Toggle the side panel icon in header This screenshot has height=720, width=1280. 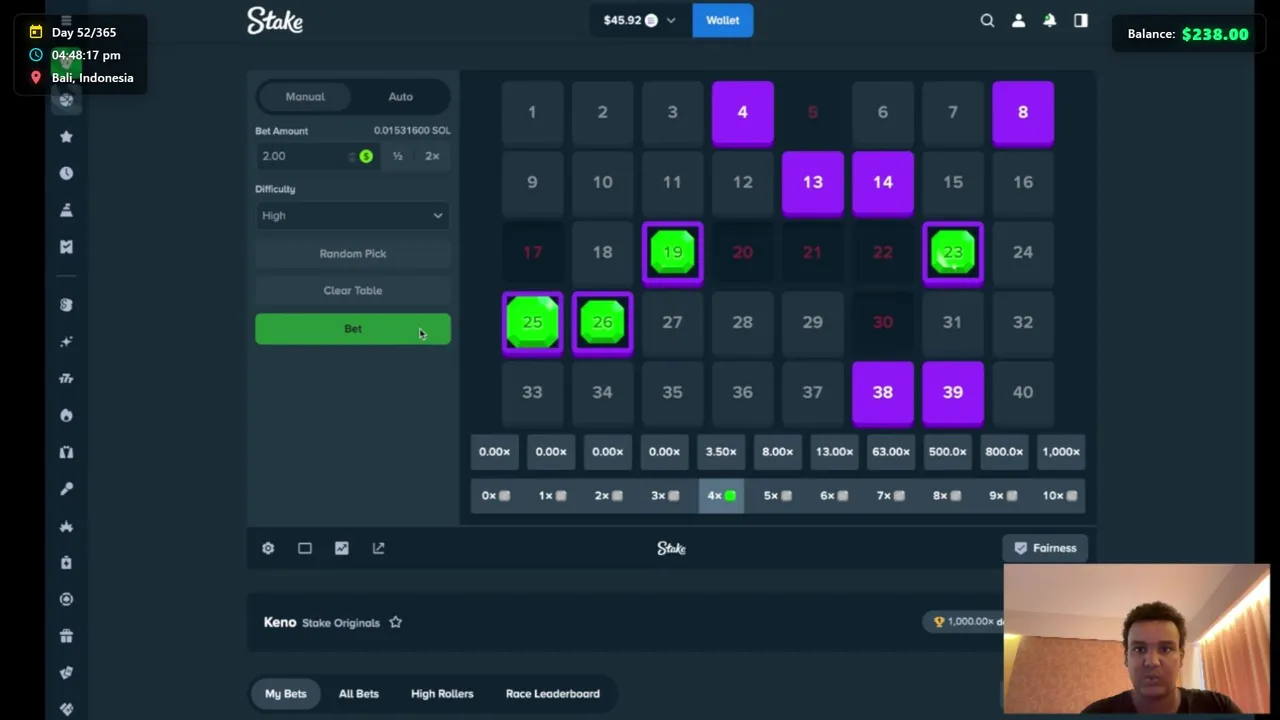(x=1080, y=20)
